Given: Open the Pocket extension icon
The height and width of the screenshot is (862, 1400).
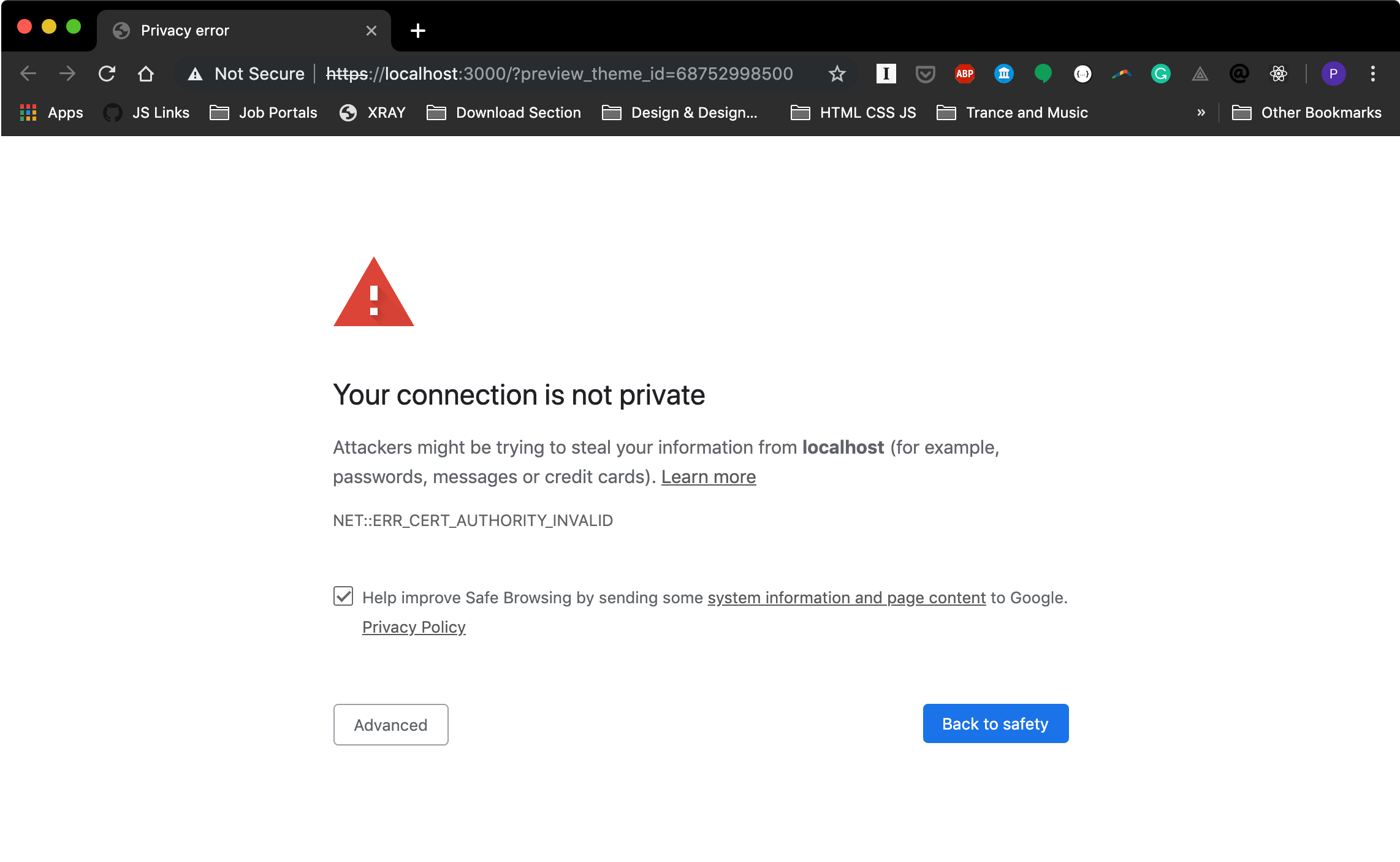Looking at the screenshot, I should coord(925,74).
